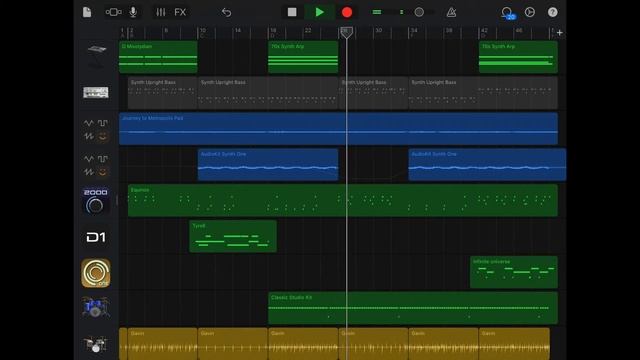Select the Classic Studio Kit region
Screen dimensions: 640x360
pos(413,308)
